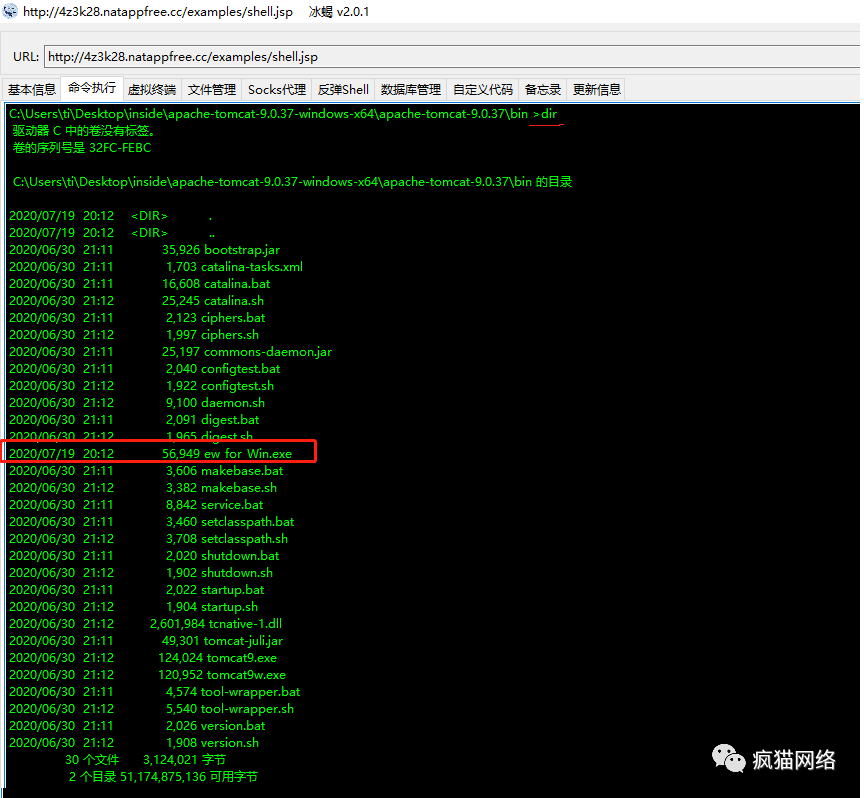Click the ciphers.bat entry

click(137, 318)
